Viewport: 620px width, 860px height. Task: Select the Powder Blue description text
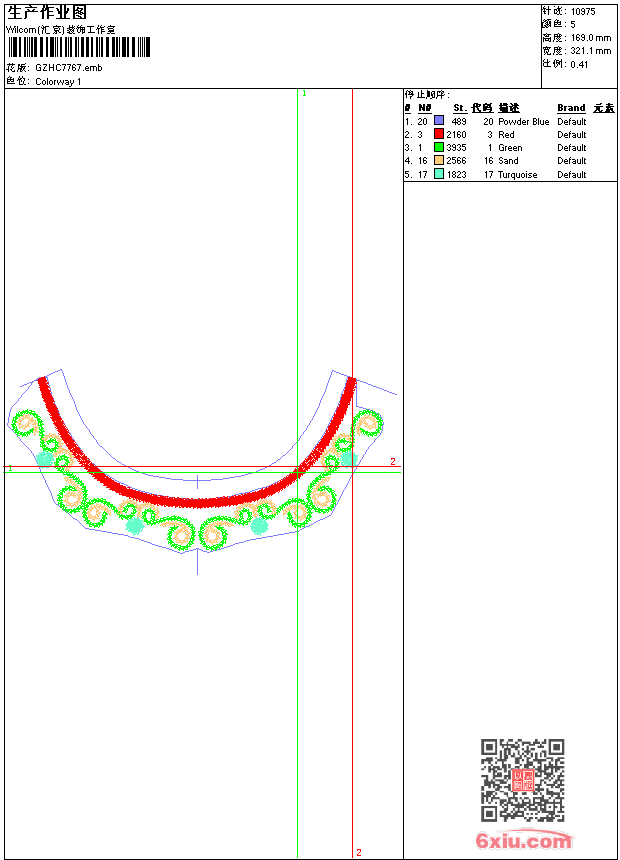point(523,122)
